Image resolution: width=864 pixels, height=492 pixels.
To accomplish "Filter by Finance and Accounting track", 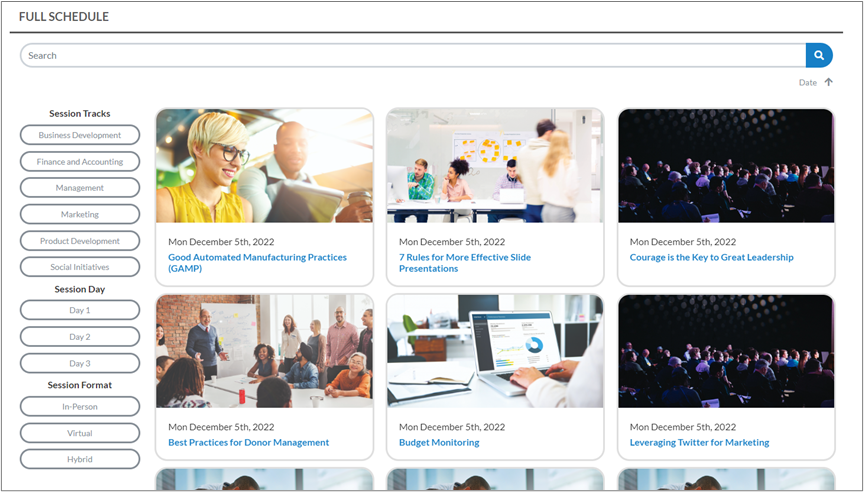I will pyautogui.click(x=80, y=161).
